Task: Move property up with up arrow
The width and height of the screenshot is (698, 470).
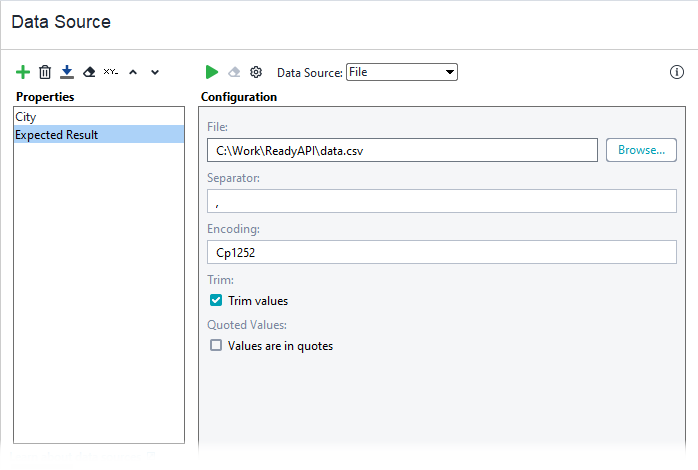Action: (x=133, y=72)
